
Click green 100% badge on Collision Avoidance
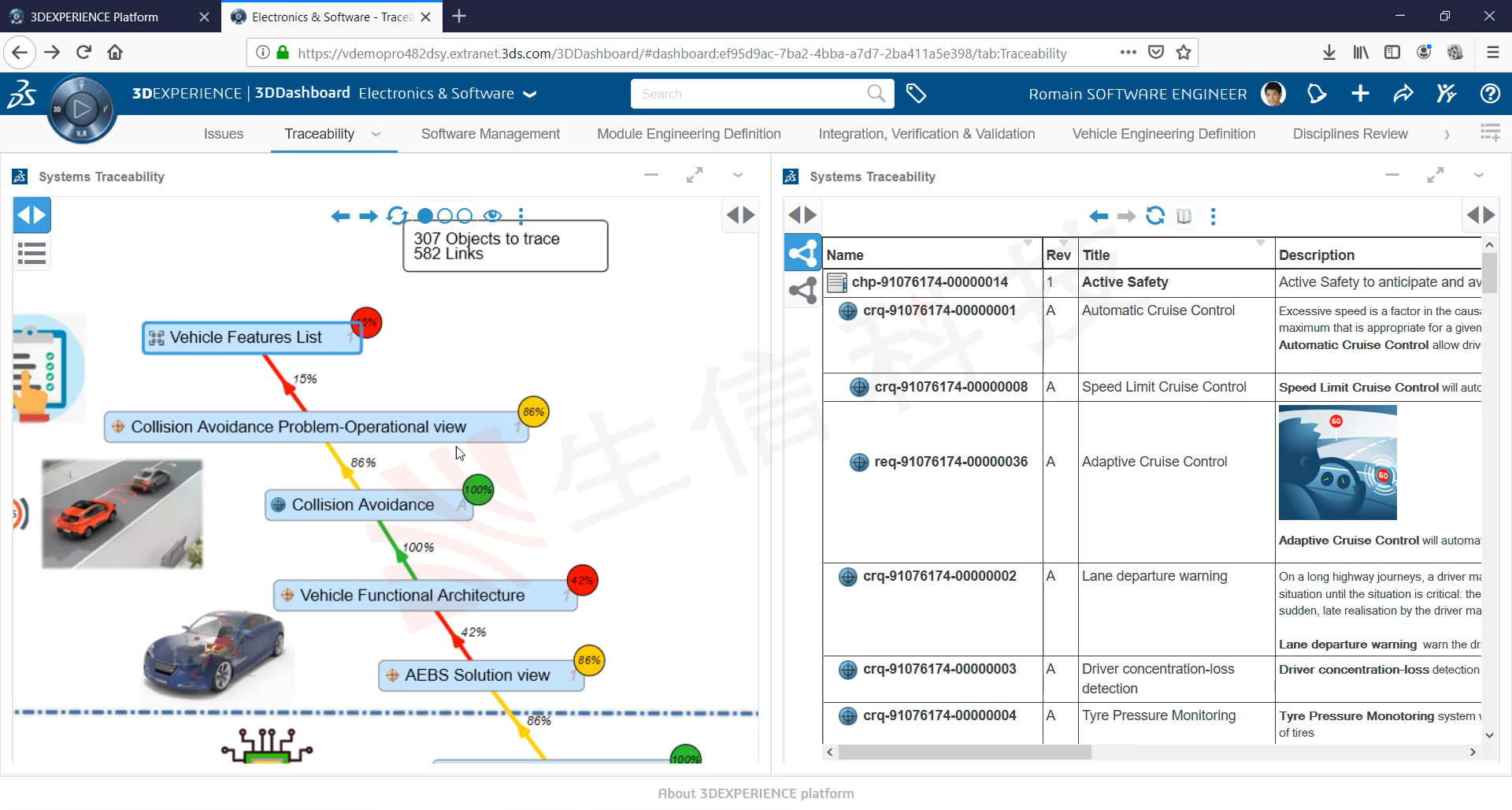pos(478,489)
